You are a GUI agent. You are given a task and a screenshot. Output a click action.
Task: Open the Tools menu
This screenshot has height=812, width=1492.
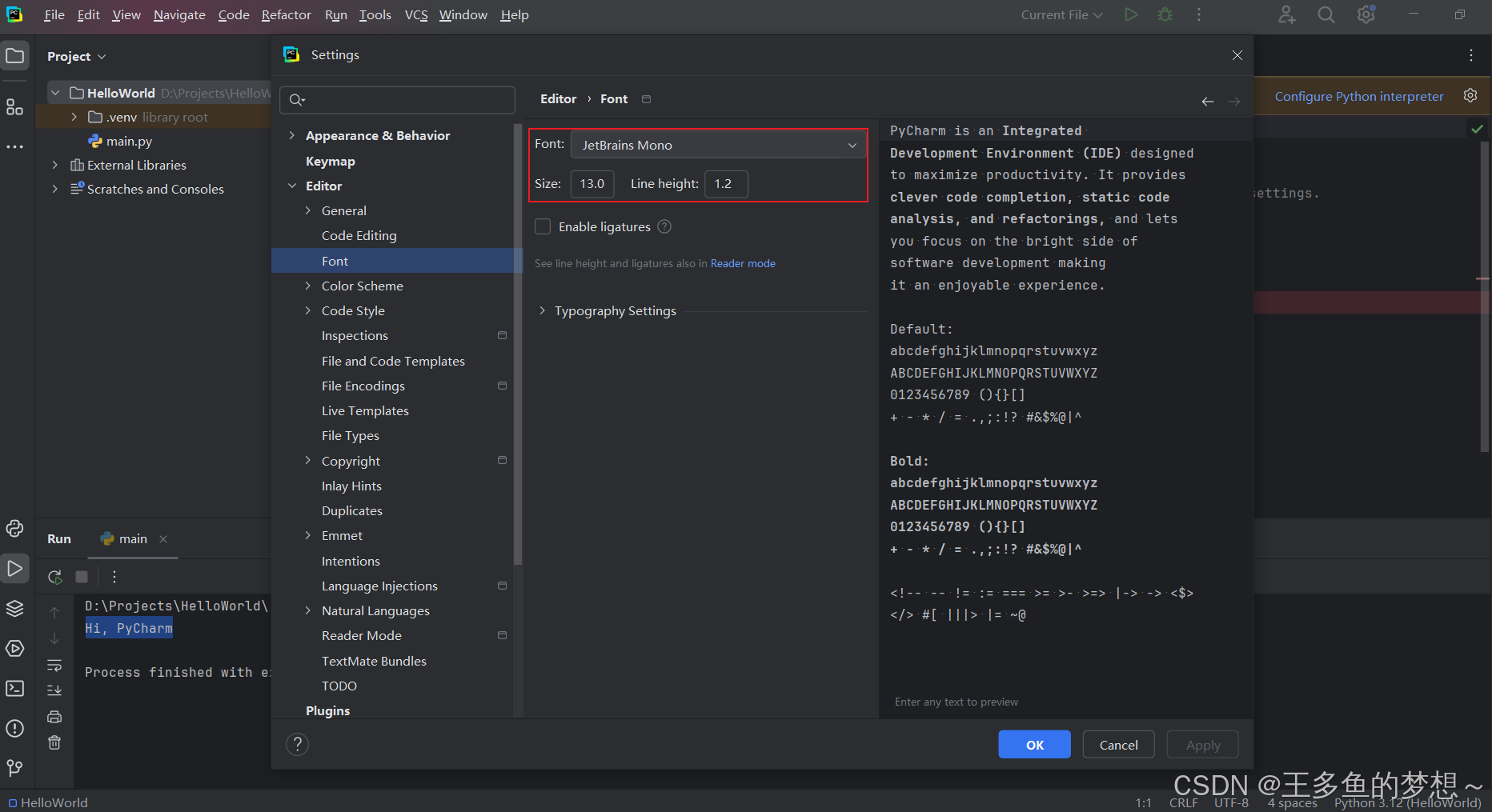[375, 14]
